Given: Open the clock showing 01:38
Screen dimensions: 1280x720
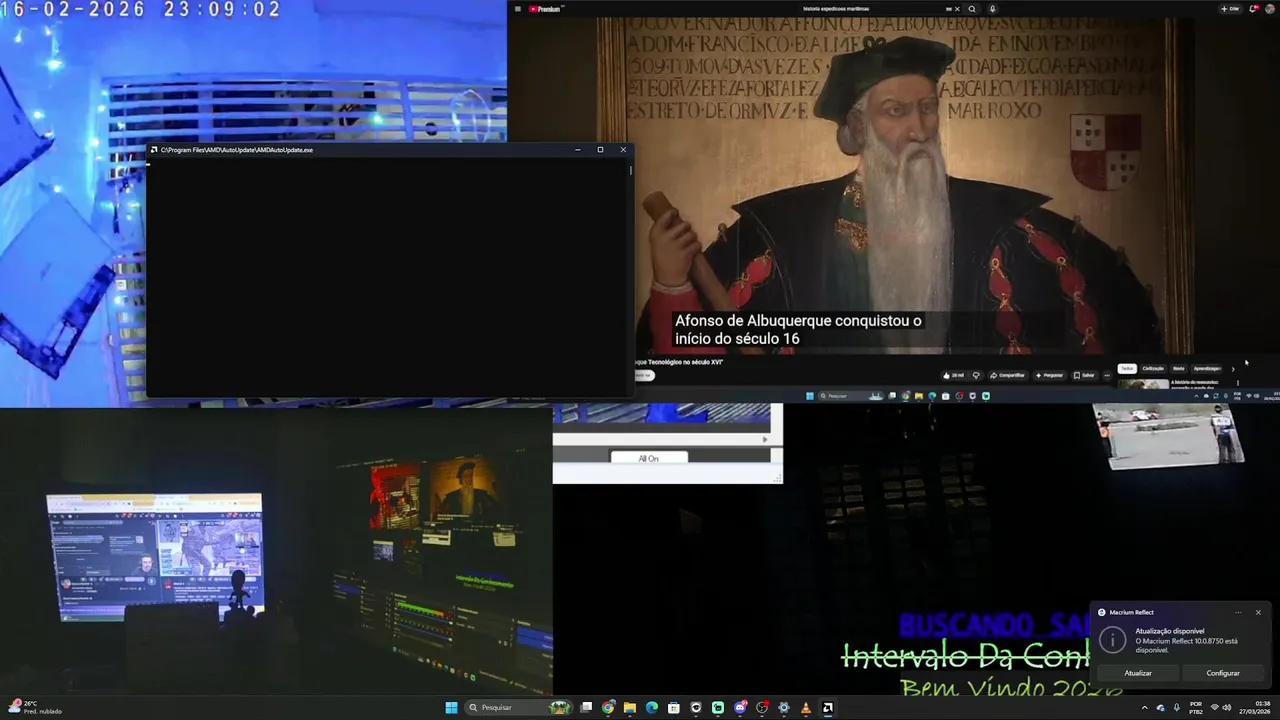Looking at the screenshot, I should point(1256,707).
